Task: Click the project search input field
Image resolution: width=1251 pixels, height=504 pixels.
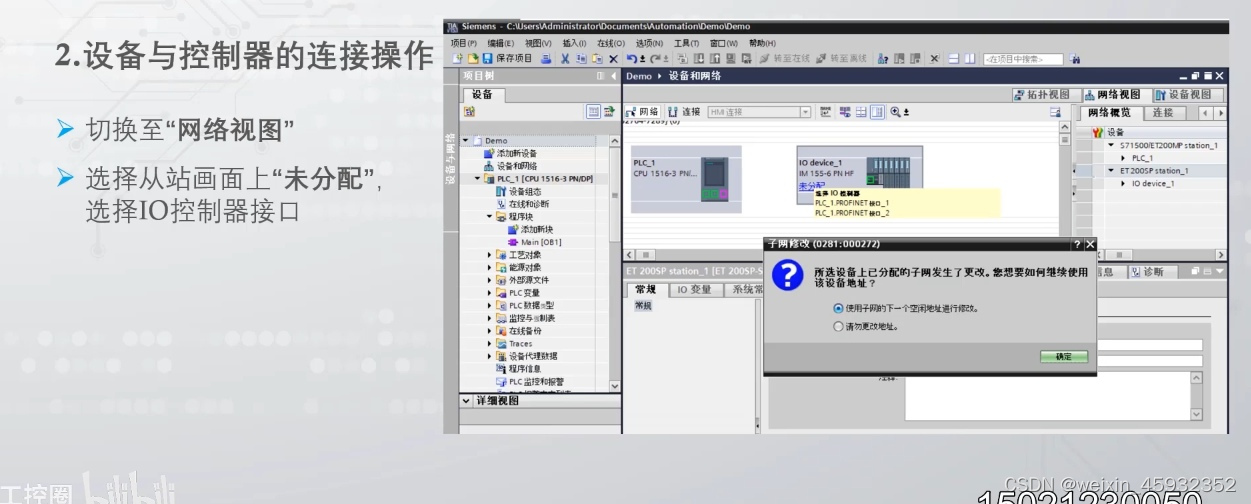Action: [x=1023, y=58]
